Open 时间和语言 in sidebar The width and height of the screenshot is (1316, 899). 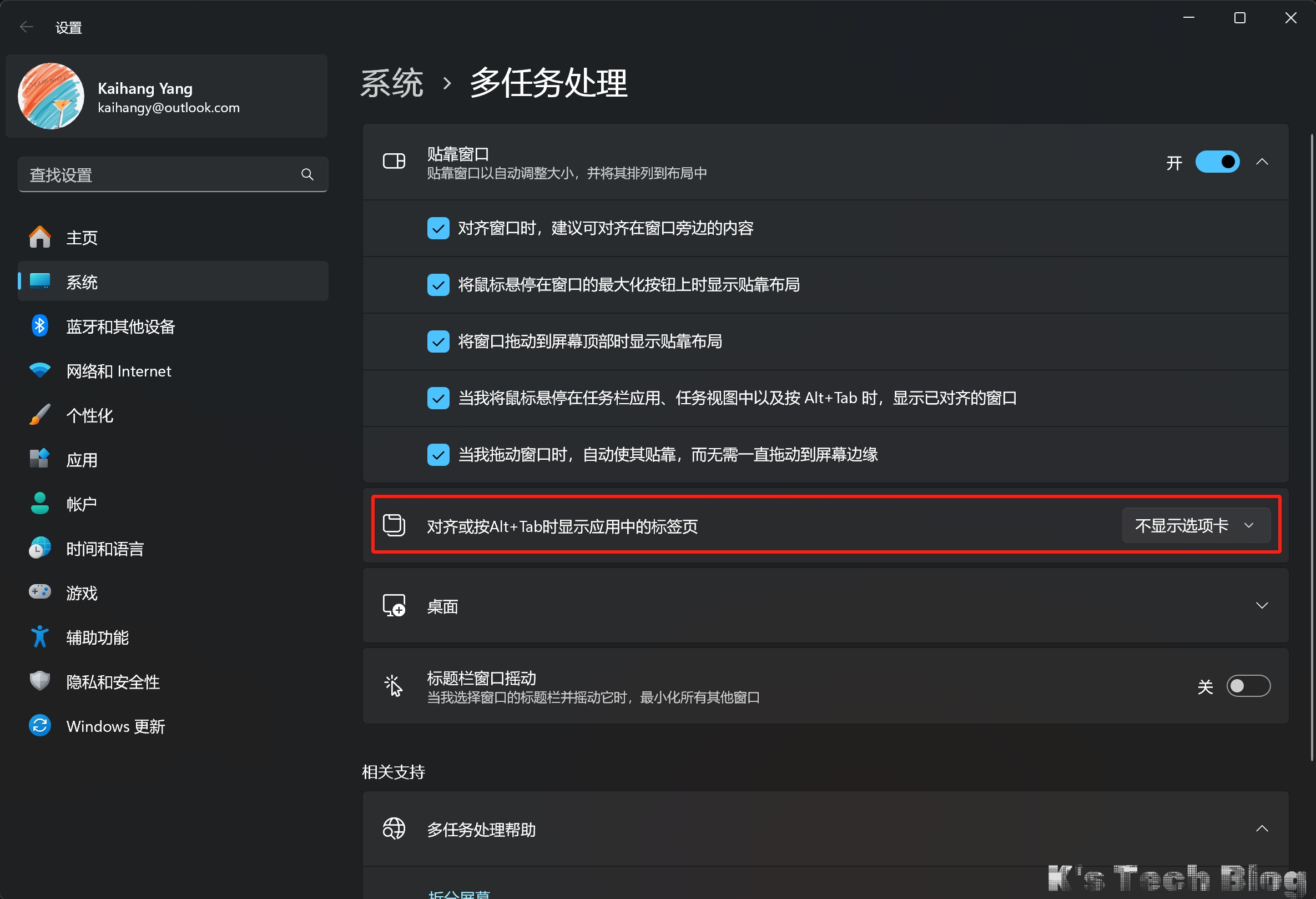click(x=105, y=549)
